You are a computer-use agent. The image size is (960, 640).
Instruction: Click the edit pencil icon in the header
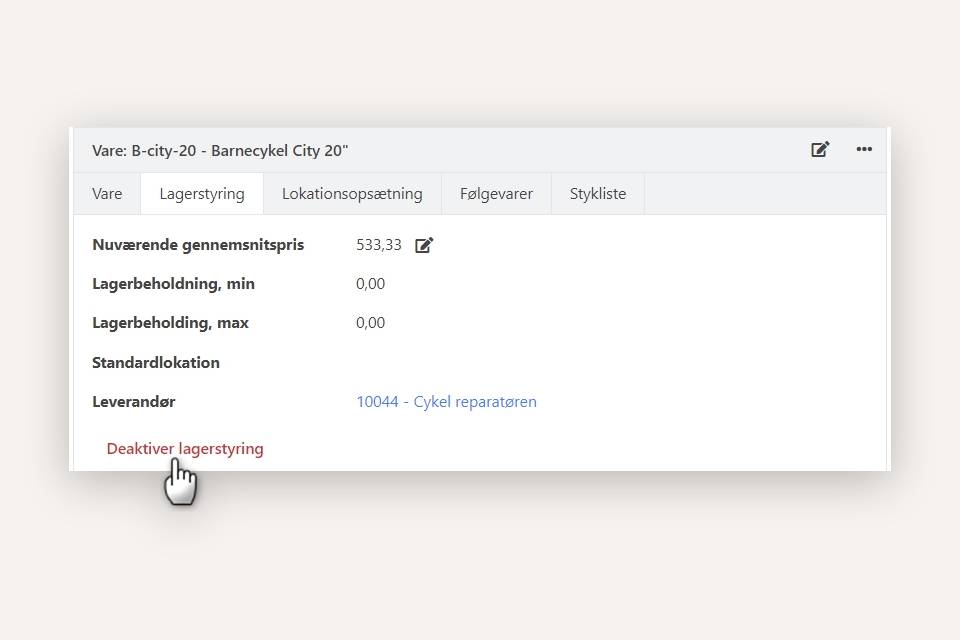pos(820,148)
